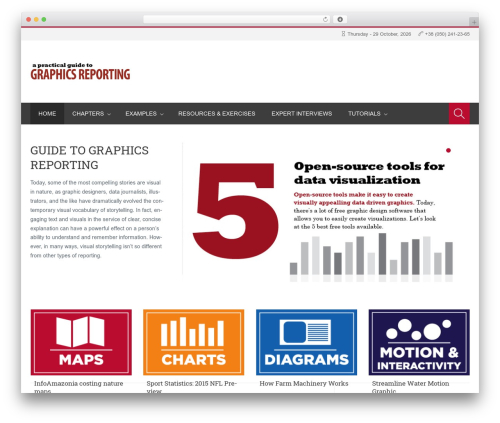Click the browser reload icon
Screen dimensions: 500x423
point(325,19)
